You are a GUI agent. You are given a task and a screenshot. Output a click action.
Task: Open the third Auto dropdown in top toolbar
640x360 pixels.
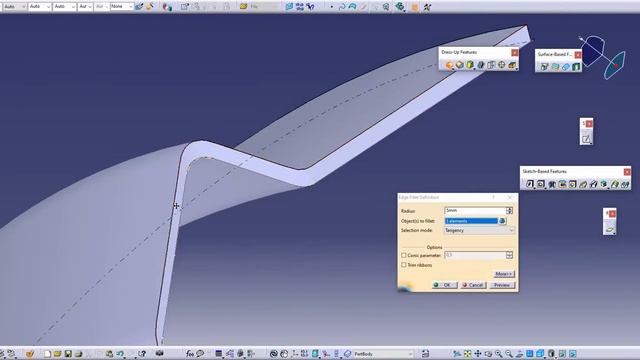[x=64, y=7]
